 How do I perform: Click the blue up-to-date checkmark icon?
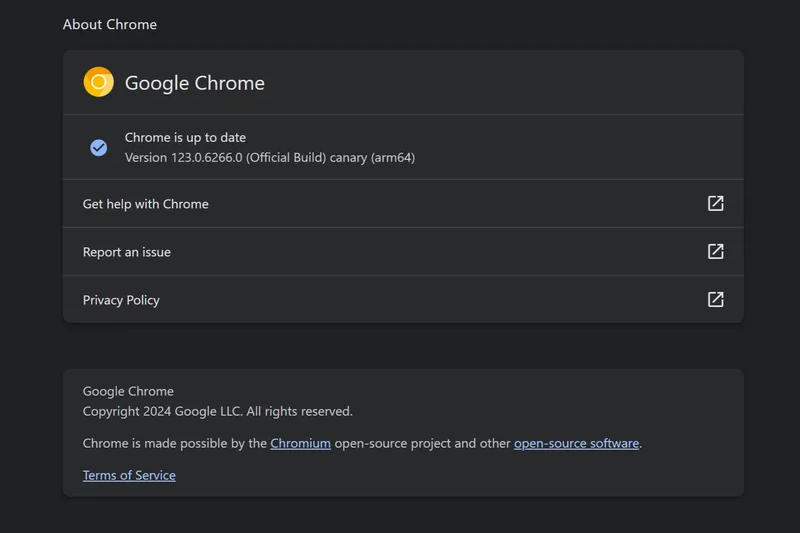99,147
